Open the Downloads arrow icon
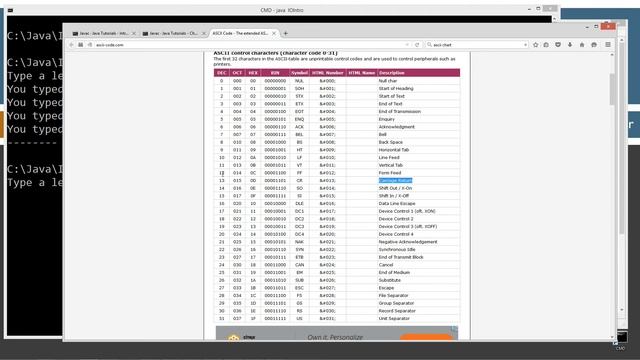 click(570, 45)
